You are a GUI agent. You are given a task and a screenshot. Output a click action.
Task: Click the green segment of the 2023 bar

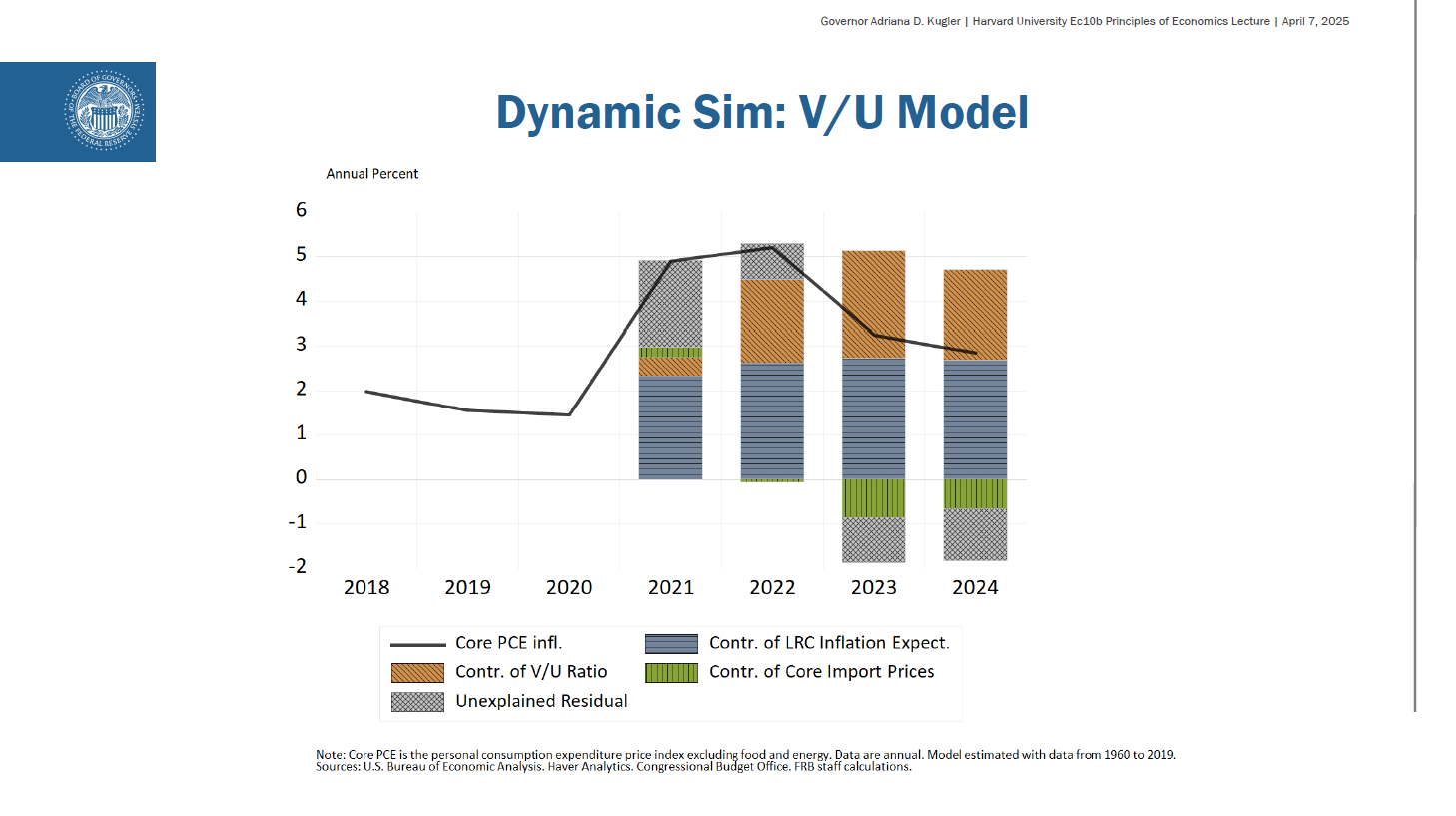[x=873, y=497]
